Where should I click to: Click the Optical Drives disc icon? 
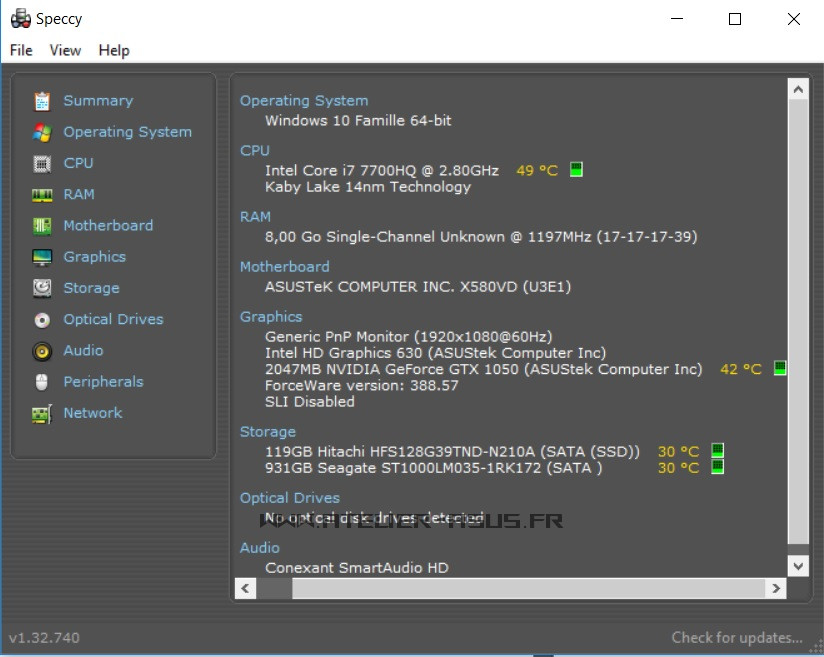[42, 320]
